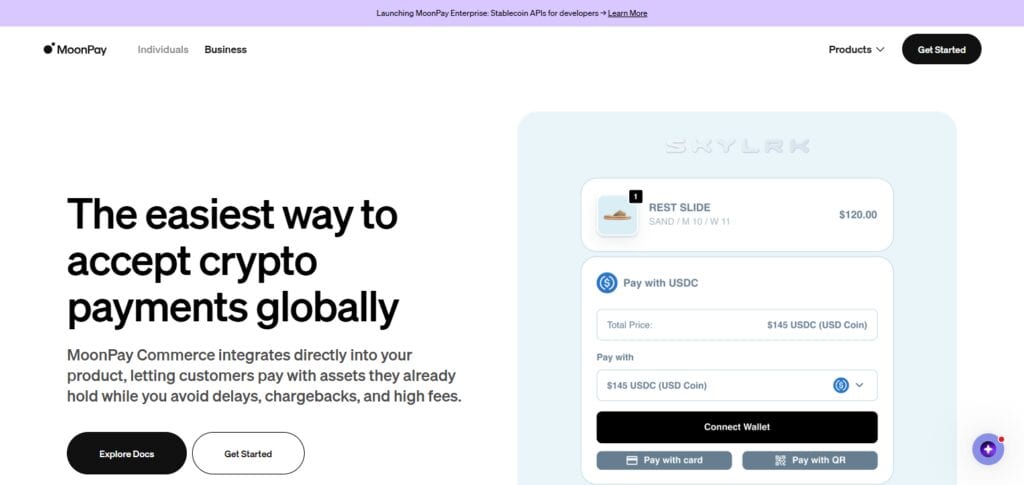Expand the Products menu chevron
Image resolution: width=1024 pixels, height=485 pixels.
(880, 50)
